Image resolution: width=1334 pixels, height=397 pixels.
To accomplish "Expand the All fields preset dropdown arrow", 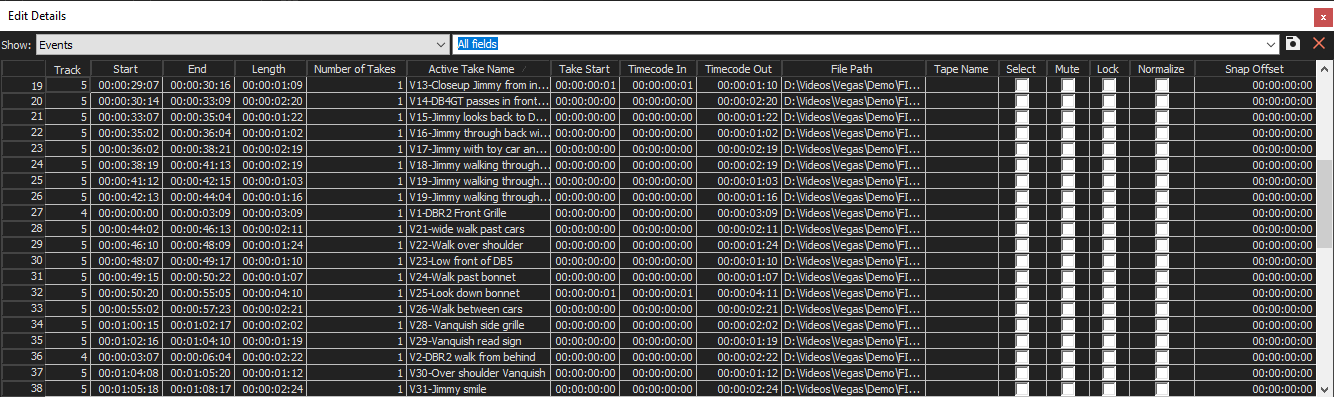I will pyautogui.click(x=1271, y=44).
